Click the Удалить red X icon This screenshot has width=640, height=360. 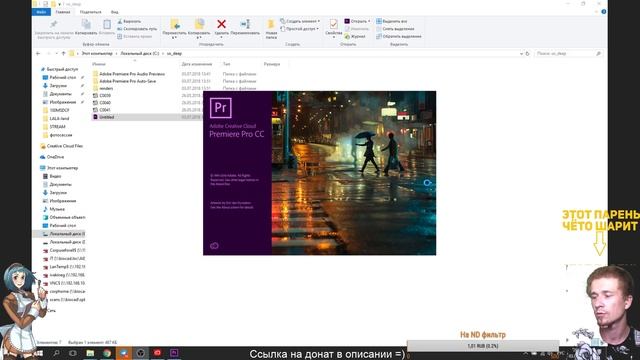click(221, 24)
